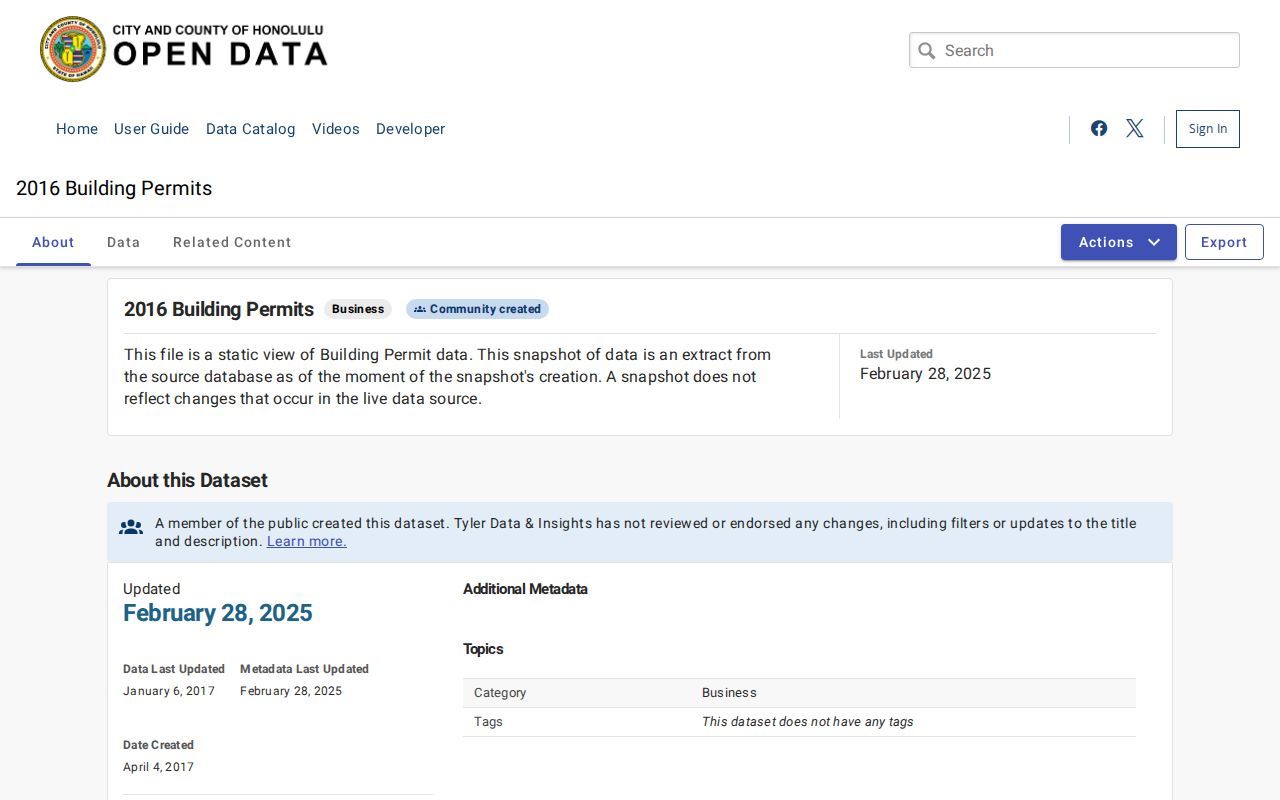This screenshot has height=800, width=1280.
Task: Expand the Actions dropdown
Action: click(x=1119, y=242)
